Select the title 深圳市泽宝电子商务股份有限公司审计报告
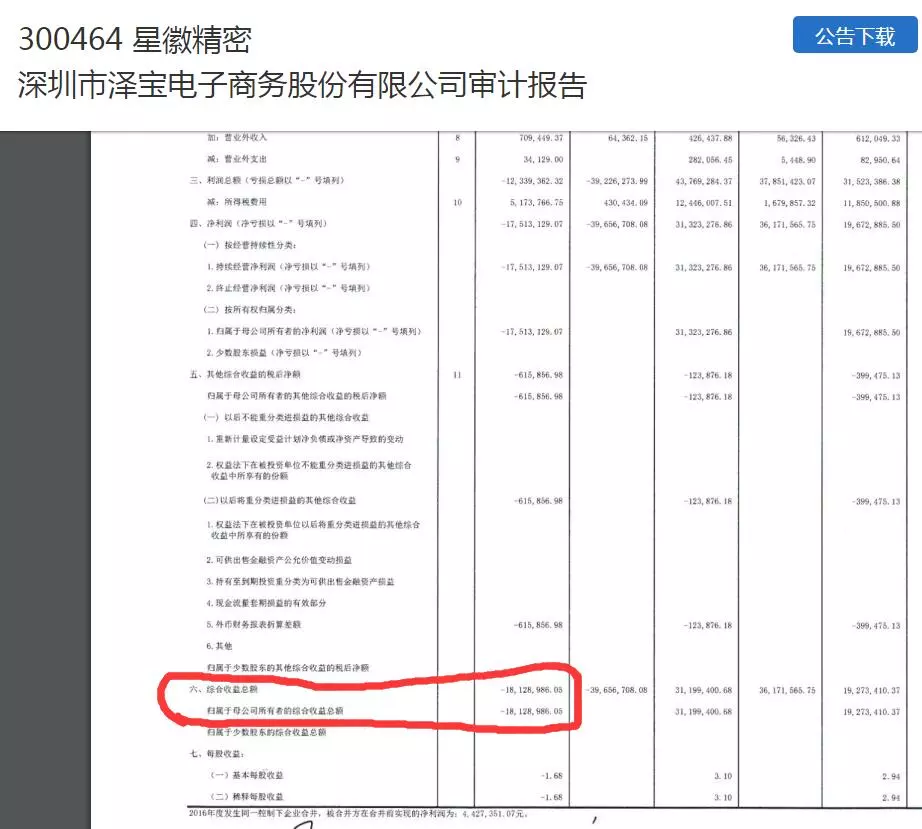This screenshot has height=829, width=922. coord(302,85)
